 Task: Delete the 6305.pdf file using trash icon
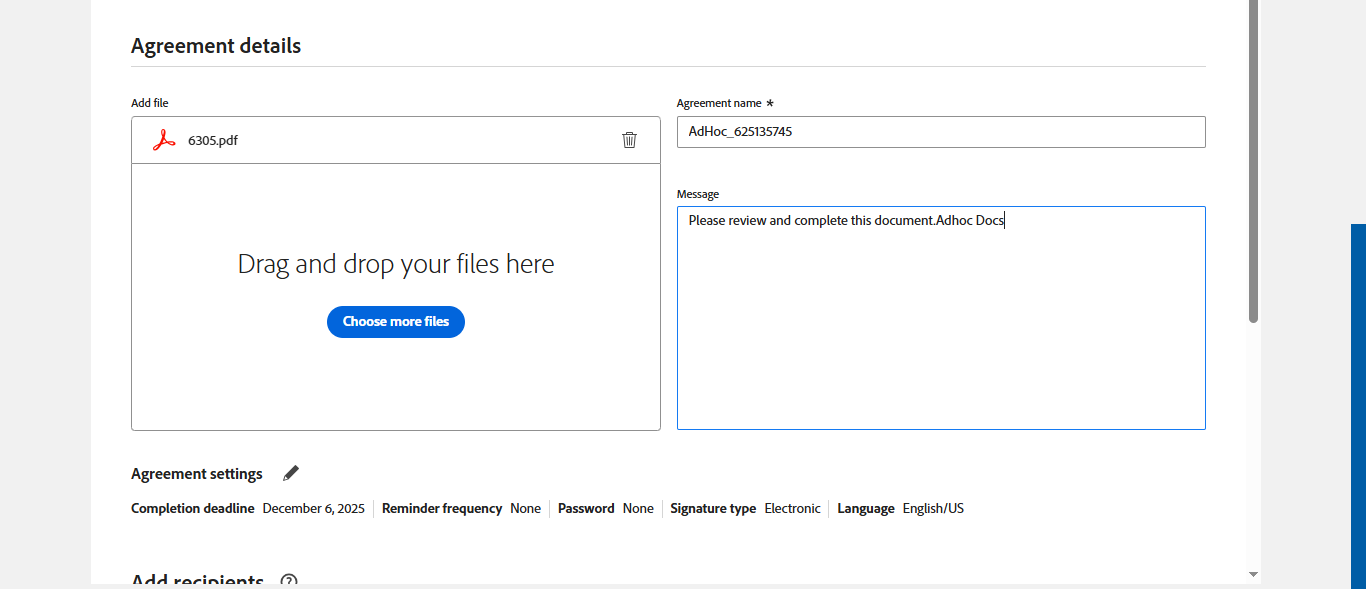tap(629, 140)
